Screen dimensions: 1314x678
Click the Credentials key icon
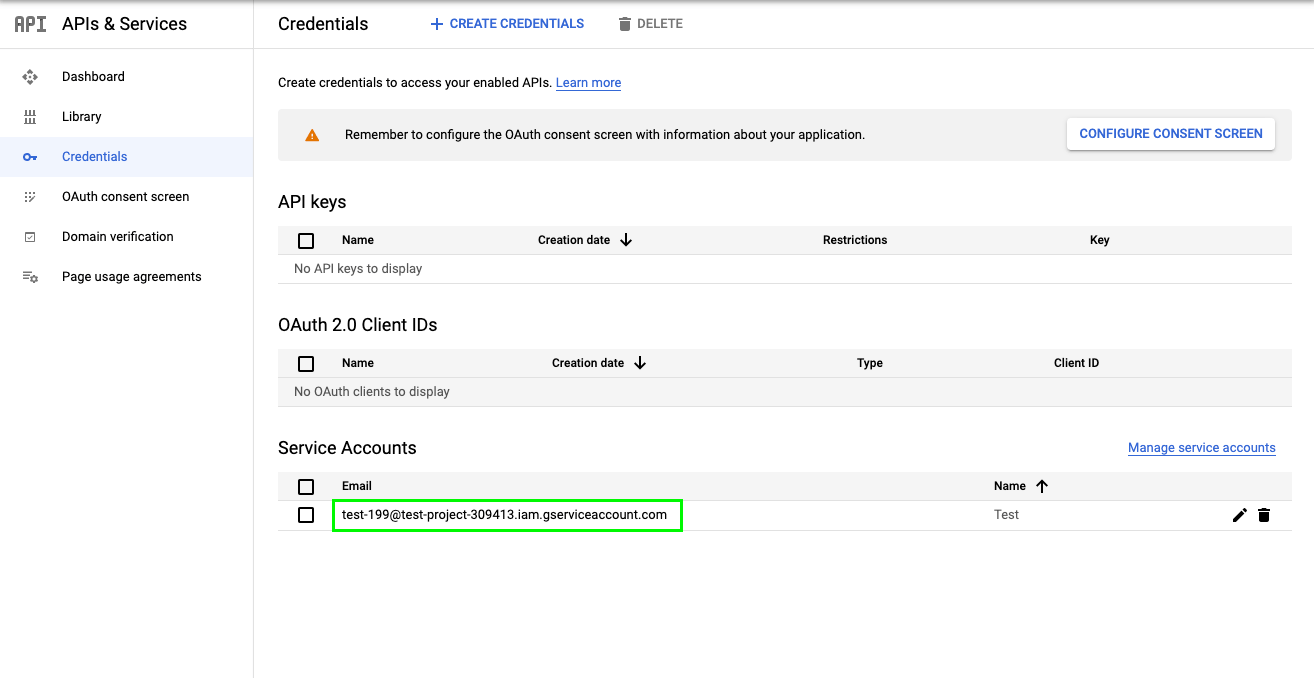30,157
